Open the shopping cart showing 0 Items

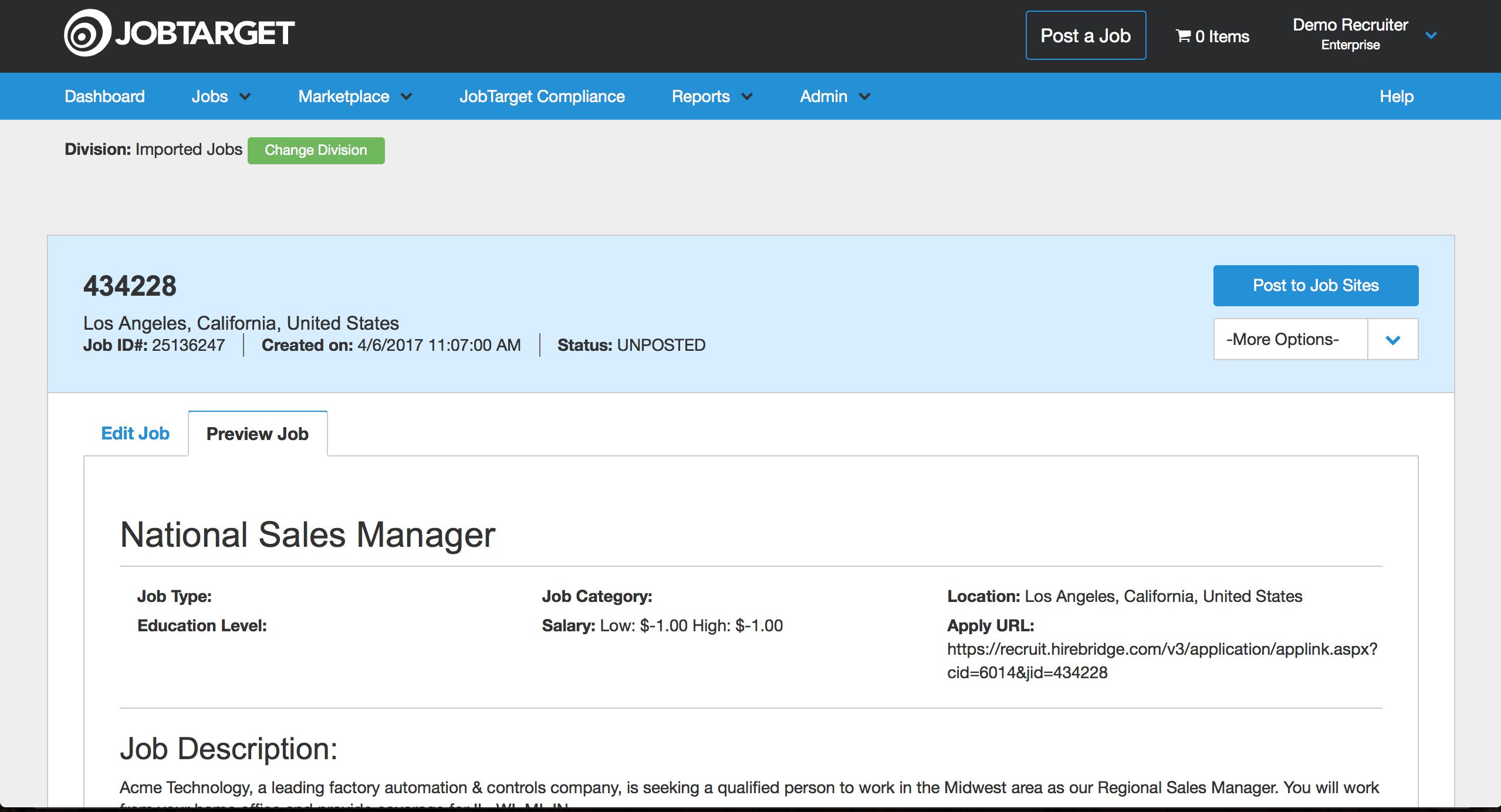pos(1212,36)
